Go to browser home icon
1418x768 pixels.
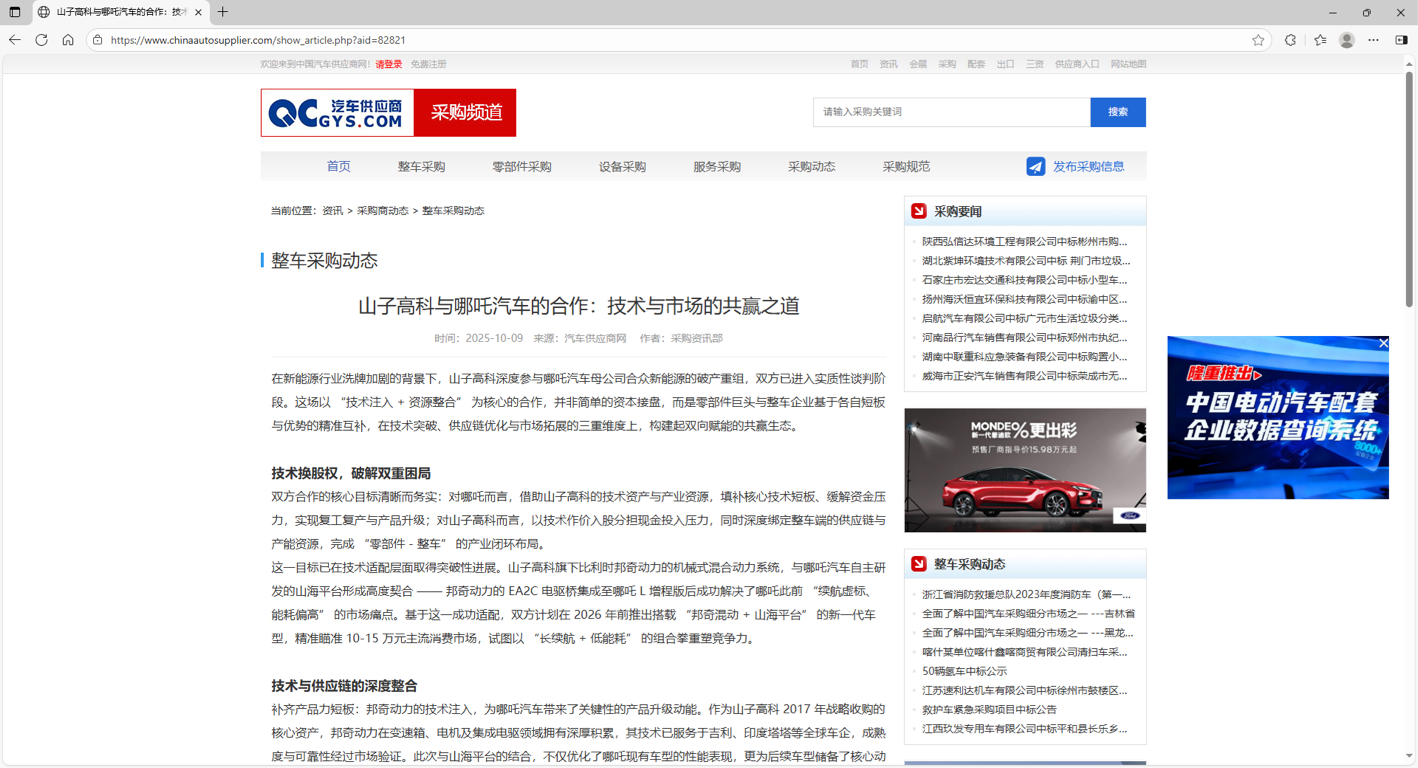point(68,40)
